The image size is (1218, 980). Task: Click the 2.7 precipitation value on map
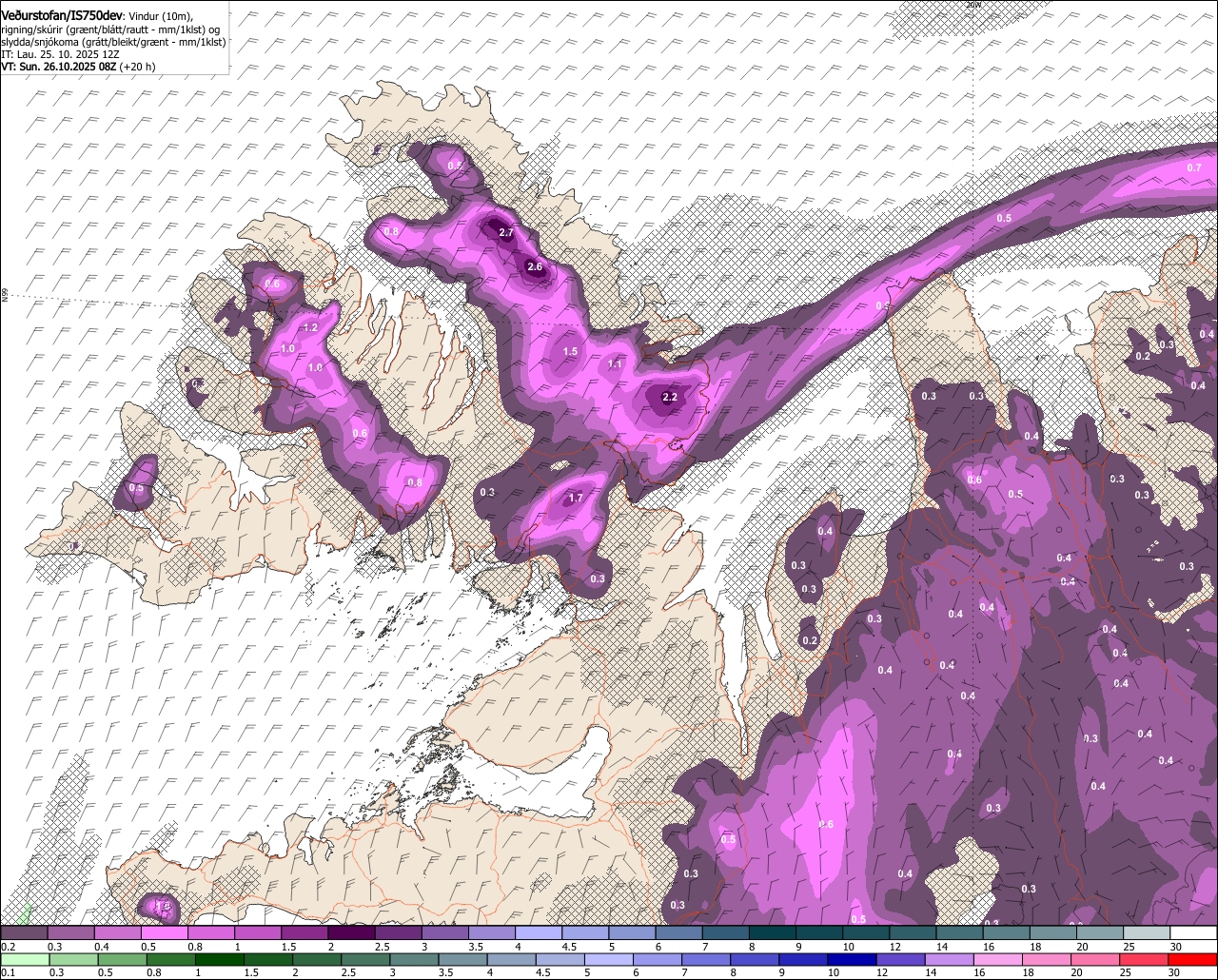506,233
